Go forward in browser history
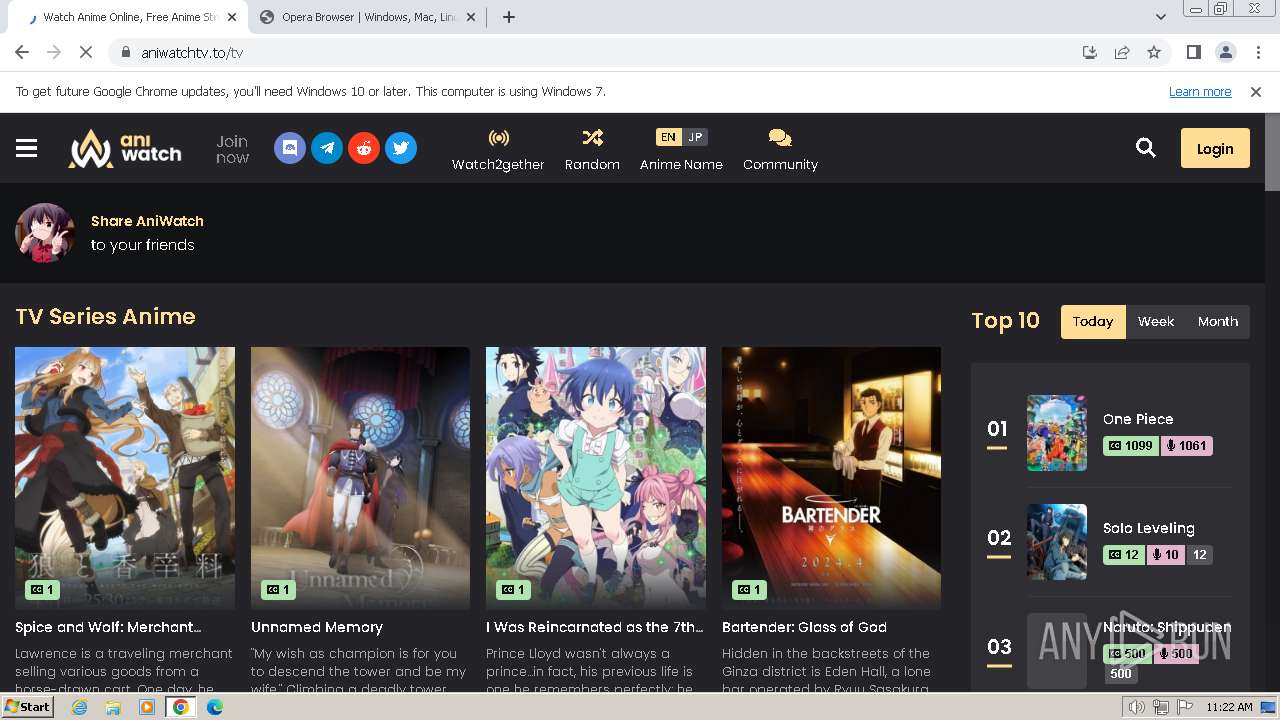1280x720 pixels. point(54,53)
